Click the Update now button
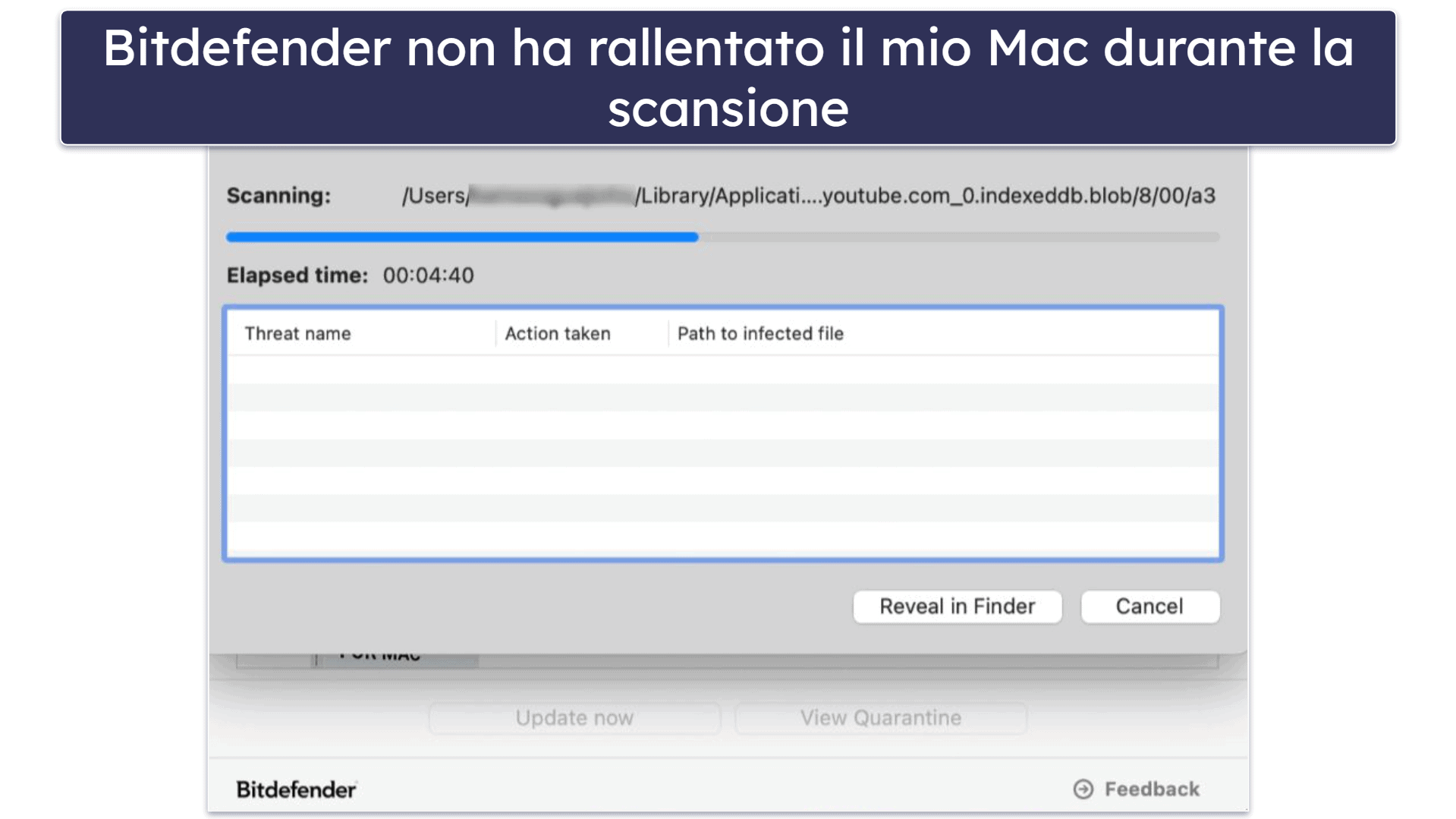The height and width of the screenshot is (819, 1456). [574, 718]
